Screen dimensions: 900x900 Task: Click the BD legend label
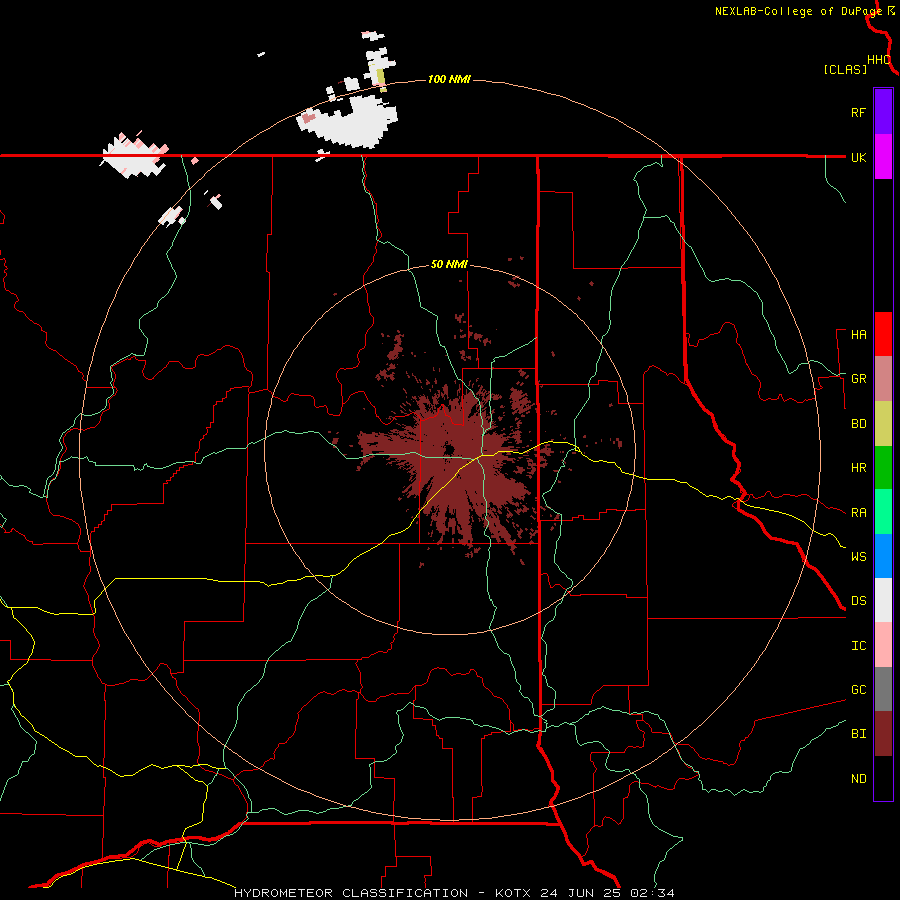click(x=859, y=424)
